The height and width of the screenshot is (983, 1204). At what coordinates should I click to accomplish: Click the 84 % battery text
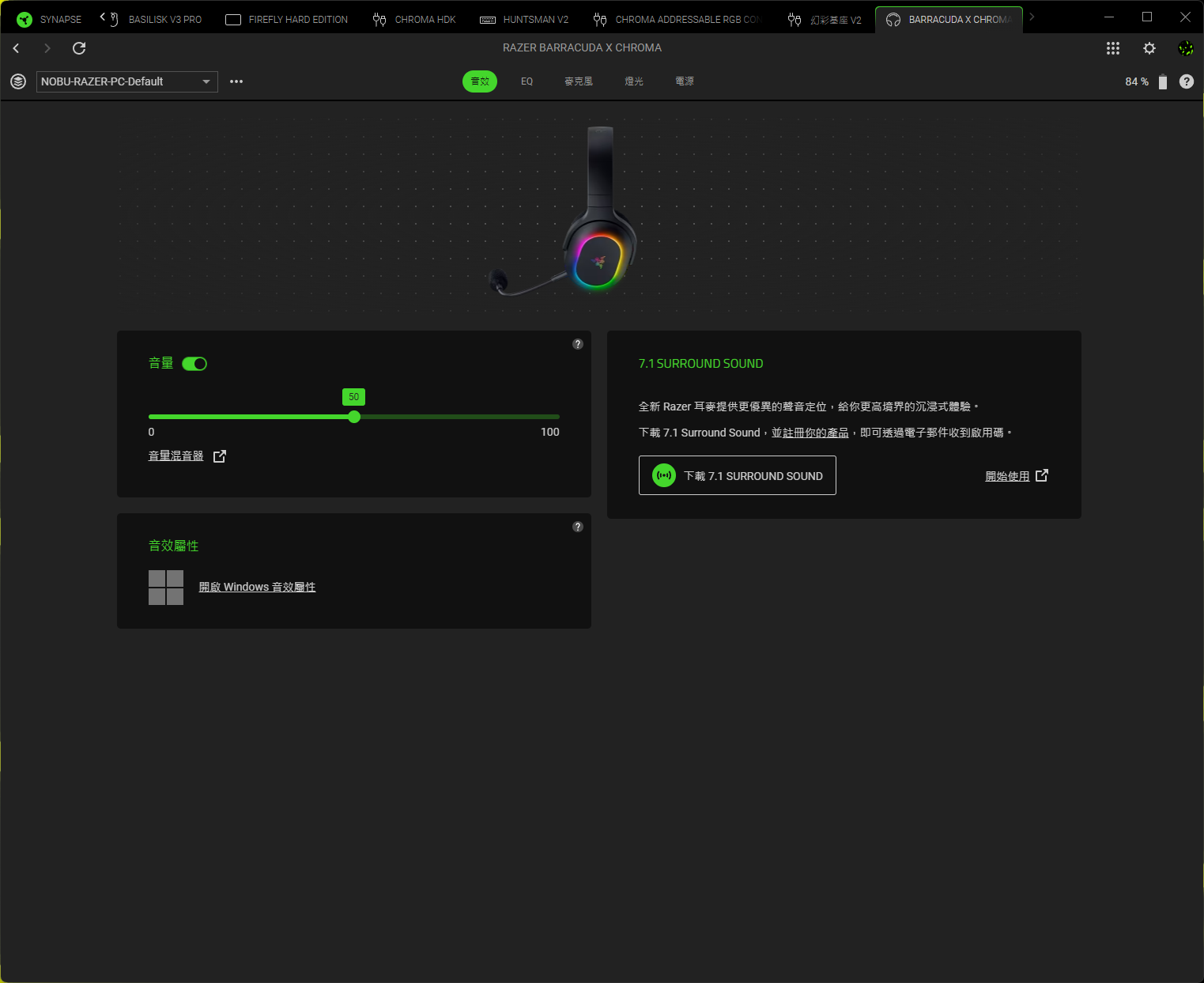point(1137,81)
